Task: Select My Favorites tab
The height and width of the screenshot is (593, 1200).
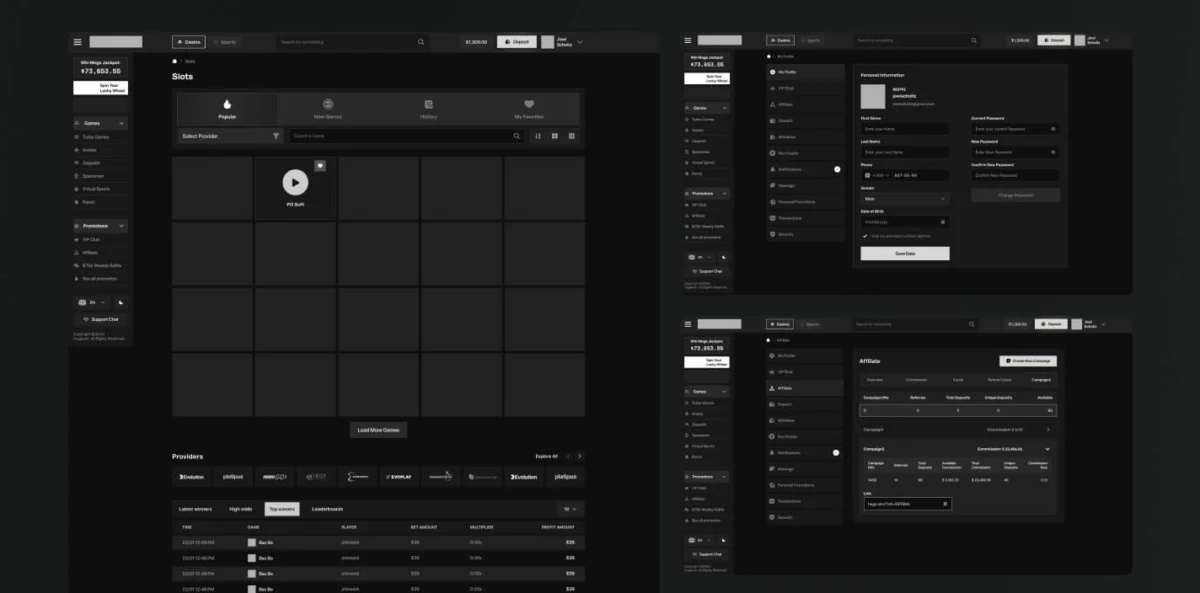Action: (x=529, y=109)
